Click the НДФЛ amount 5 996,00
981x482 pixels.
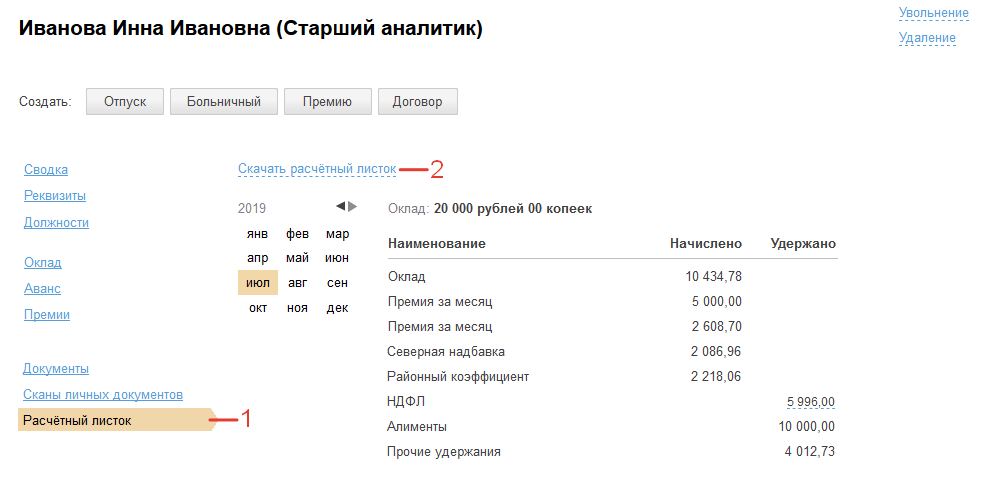811,402
